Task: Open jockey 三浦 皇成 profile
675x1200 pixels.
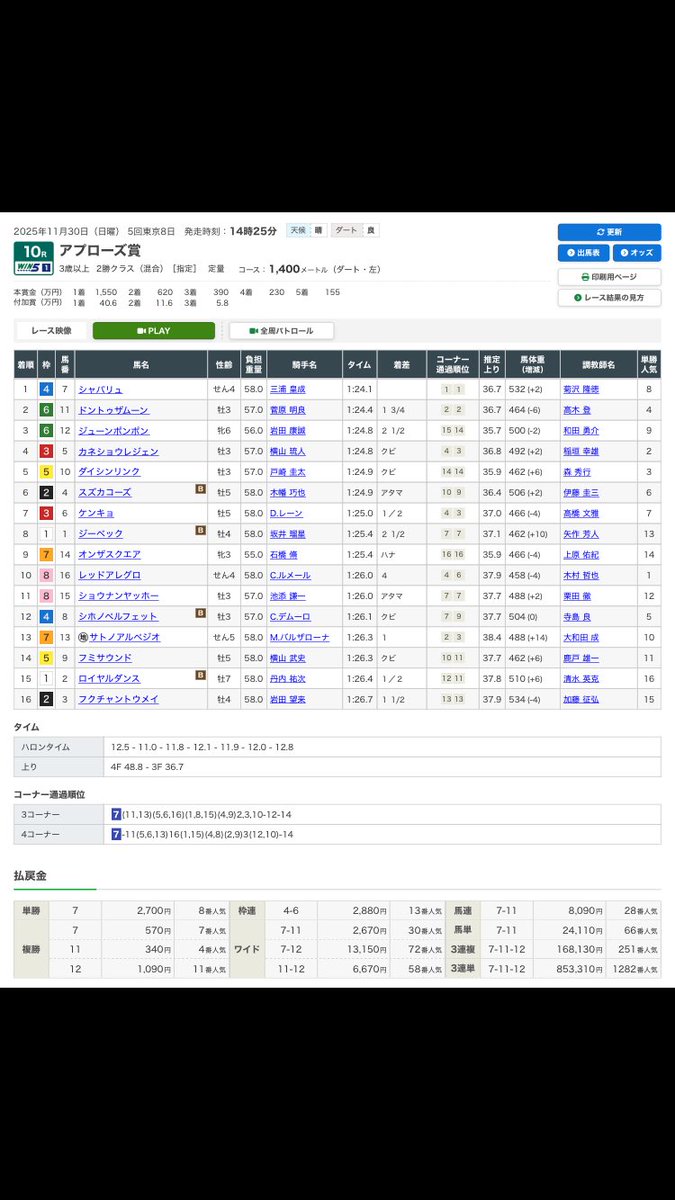Action: point(288,389)
